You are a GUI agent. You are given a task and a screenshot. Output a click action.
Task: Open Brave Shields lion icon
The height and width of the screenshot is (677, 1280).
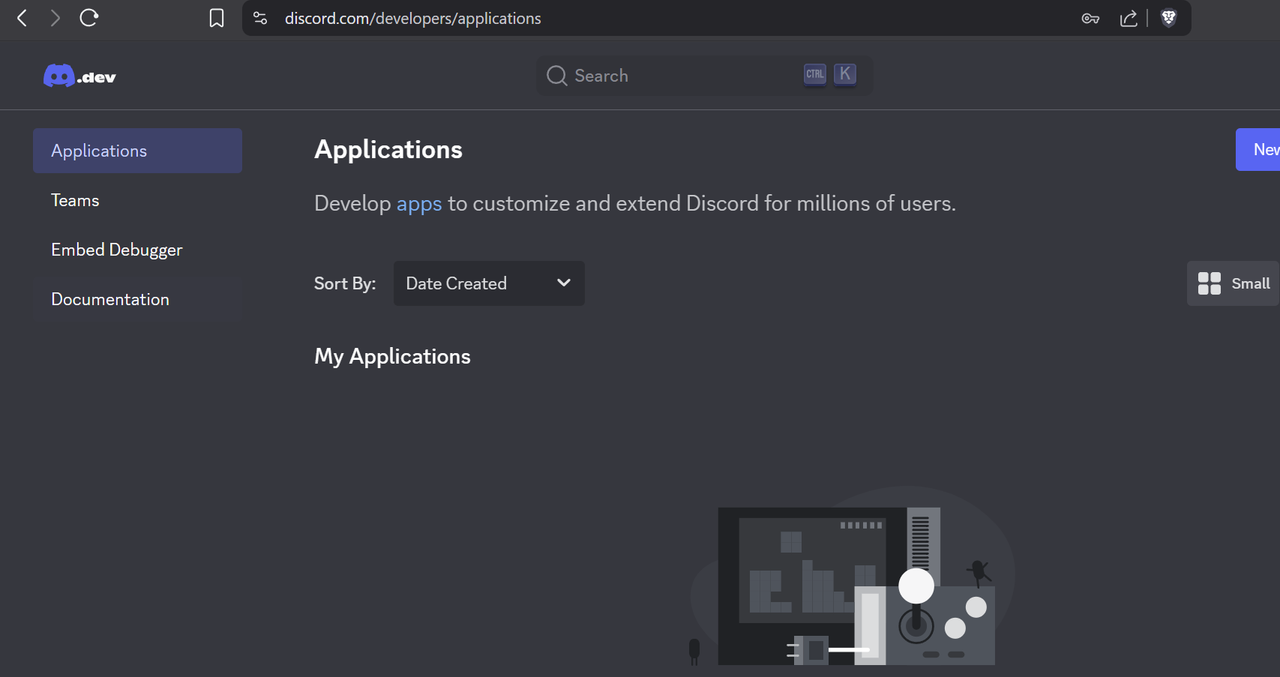pos(1168,18)
